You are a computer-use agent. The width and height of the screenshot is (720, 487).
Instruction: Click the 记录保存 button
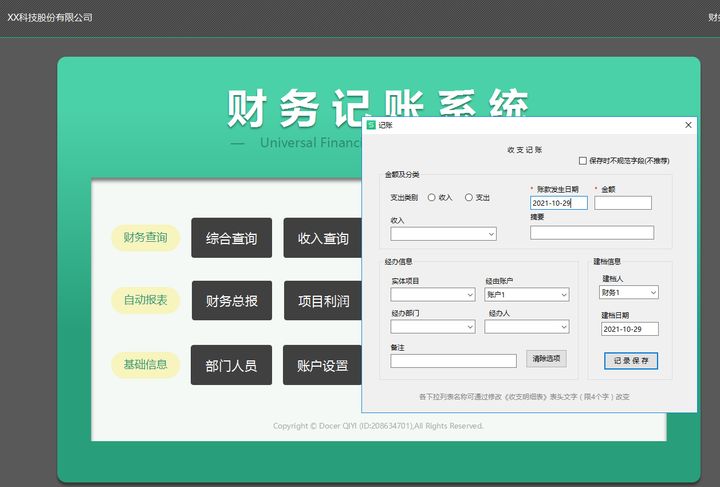(x=631, y=361)
